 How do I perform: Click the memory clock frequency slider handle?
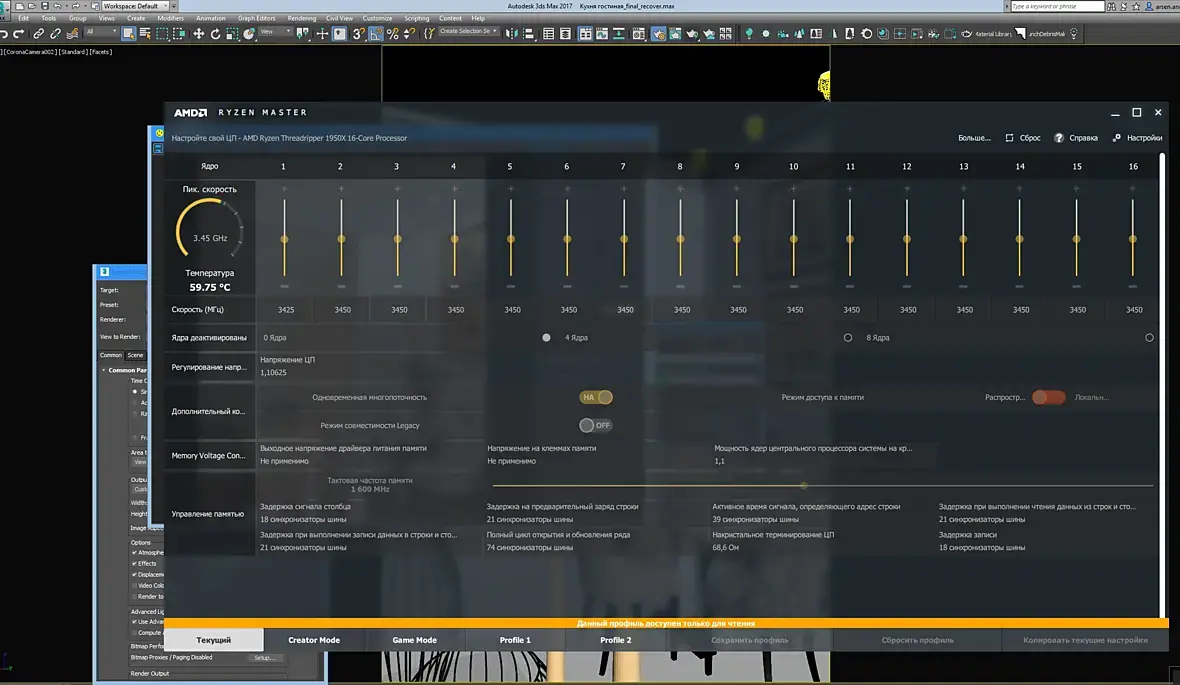click(804, 486)
